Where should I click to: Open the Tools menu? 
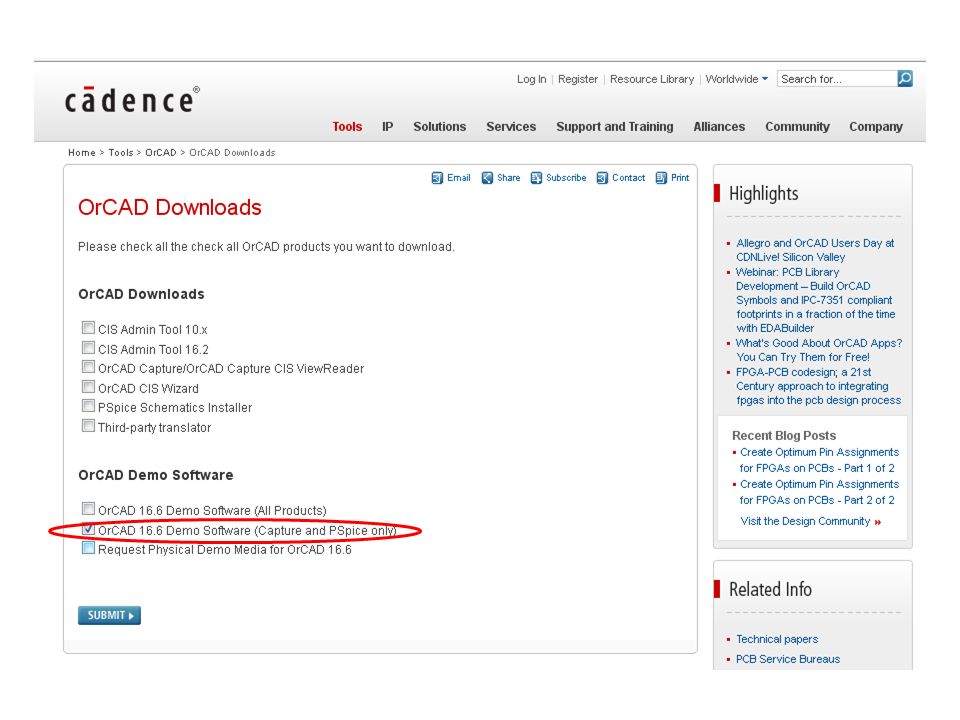coord(347,127)
